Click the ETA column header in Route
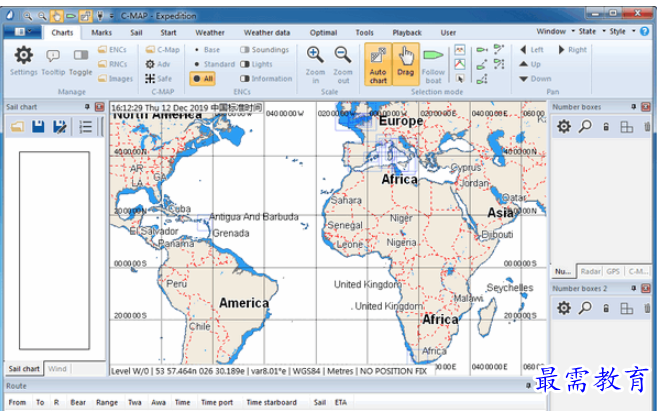The image size is (657, 411). (341, 402)
